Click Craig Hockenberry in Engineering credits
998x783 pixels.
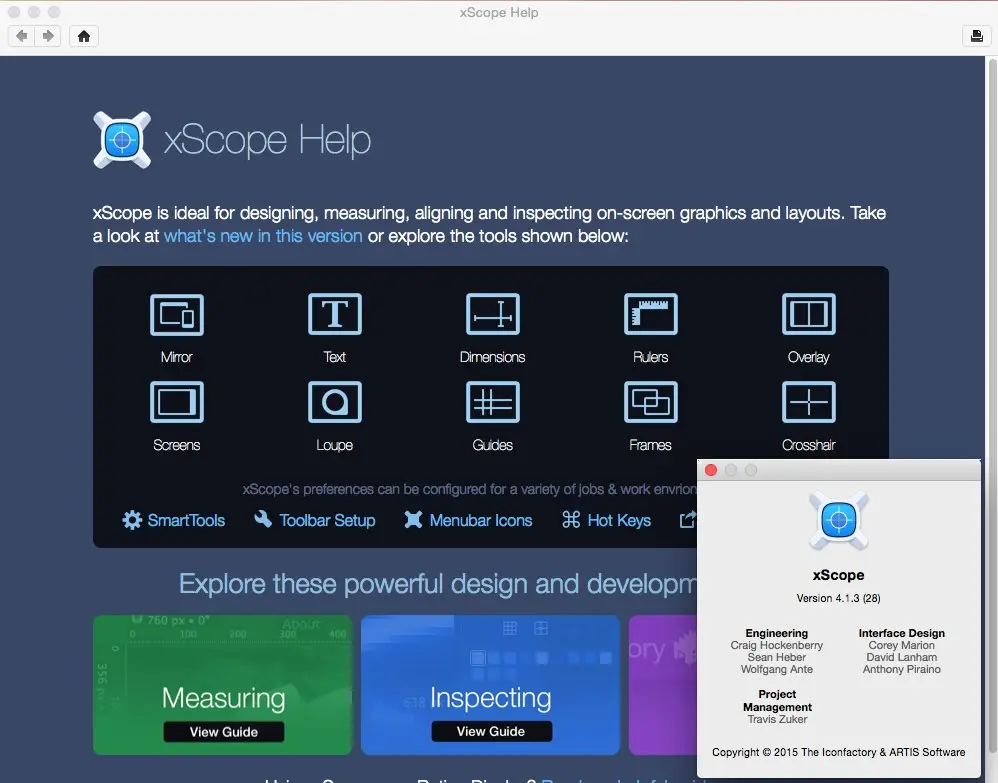[x=777, y=645]
